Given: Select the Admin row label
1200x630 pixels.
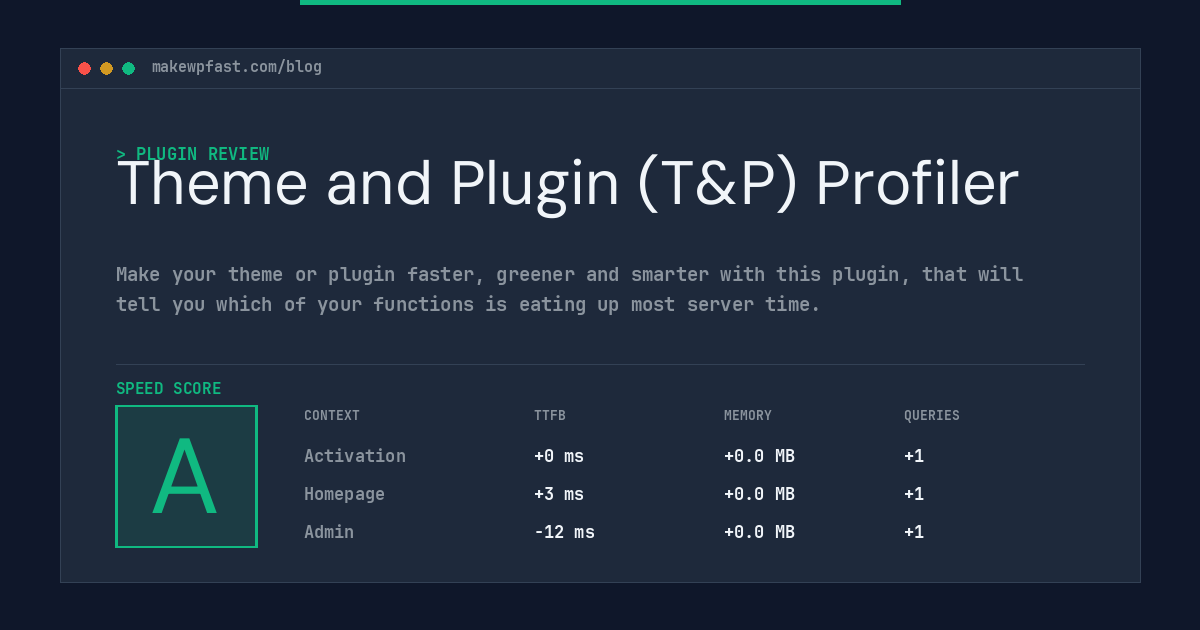Looking at the screenshot, I should tap(329, 532).
